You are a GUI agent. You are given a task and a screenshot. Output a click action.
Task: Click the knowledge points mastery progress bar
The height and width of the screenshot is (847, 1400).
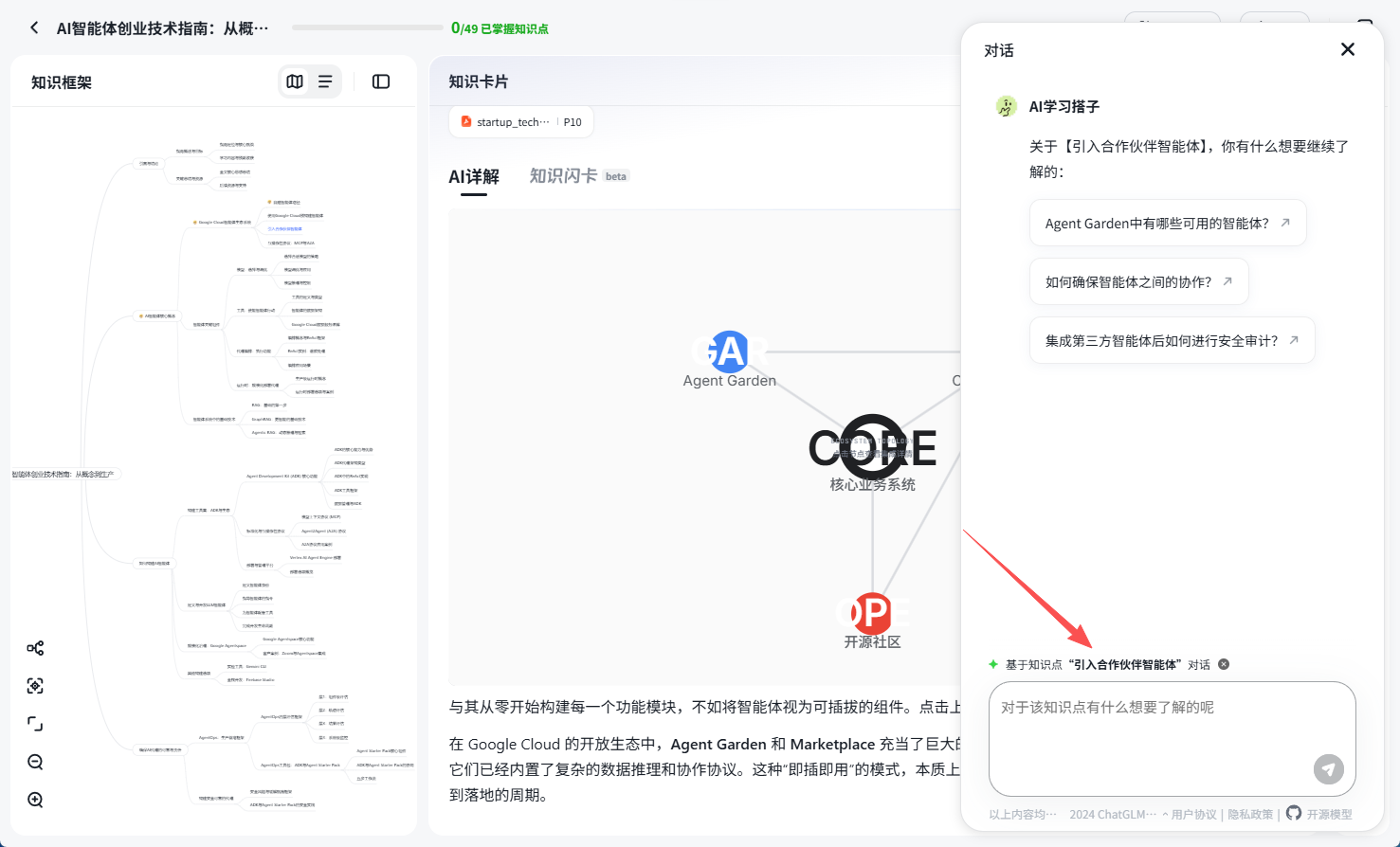[367, 28]
